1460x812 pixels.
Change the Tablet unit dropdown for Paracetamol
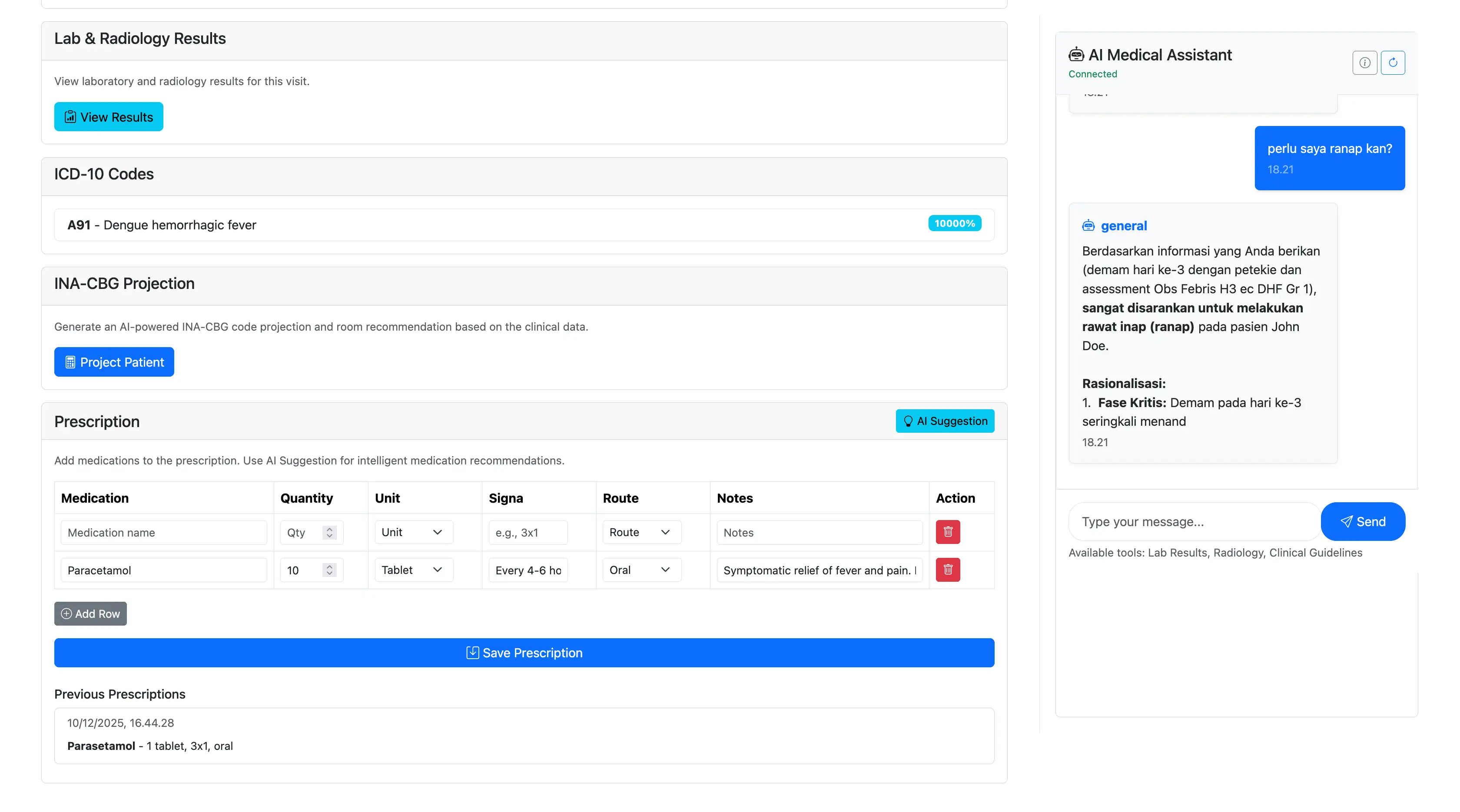pos(413,570)
